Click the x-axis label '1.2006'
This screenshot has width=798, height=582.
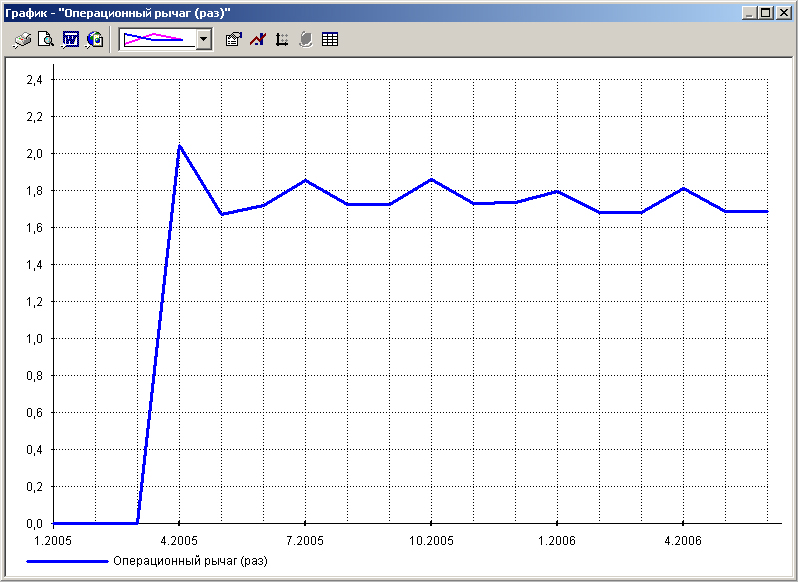coord(557,540)
